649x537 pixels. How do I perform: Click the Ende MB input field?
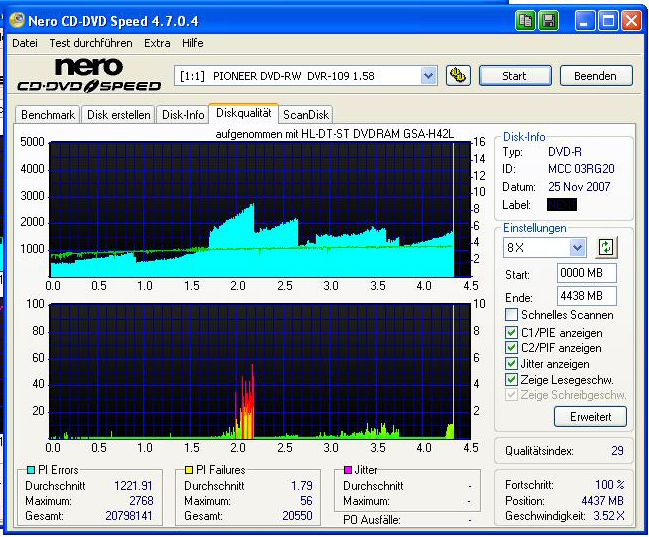[x=586, y=296]
